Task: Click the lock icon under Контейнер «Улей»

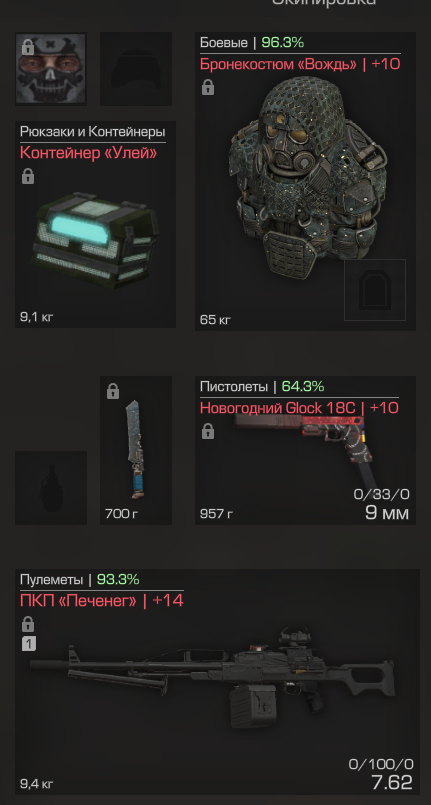Action: [28, 177]
